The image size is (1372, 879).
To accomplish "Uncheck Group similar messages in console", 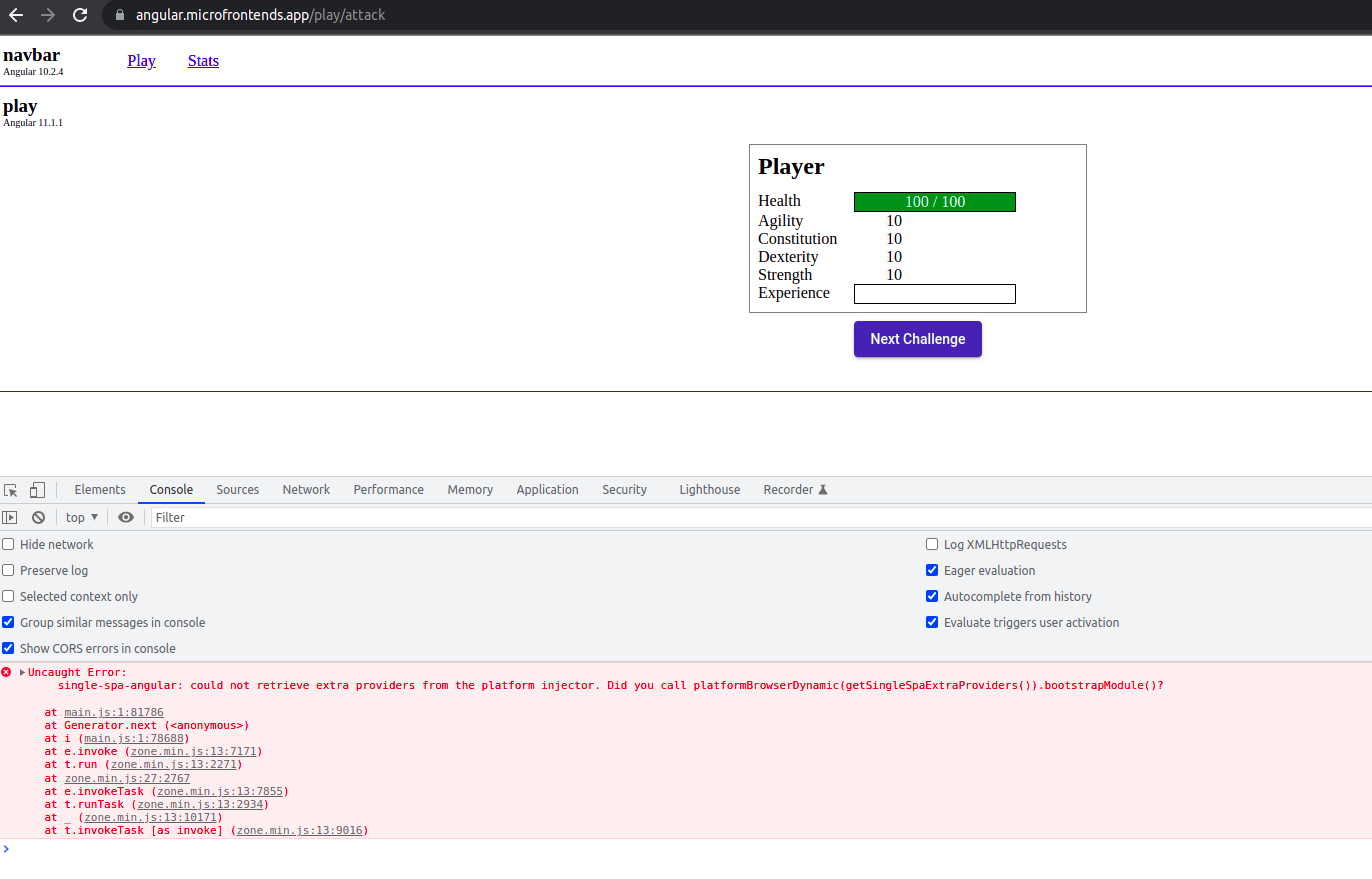I will [x=8, y=621].
